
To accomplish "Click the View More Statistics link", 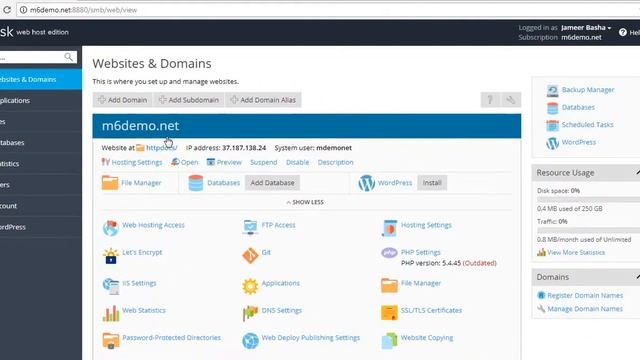I will point(576,253).
